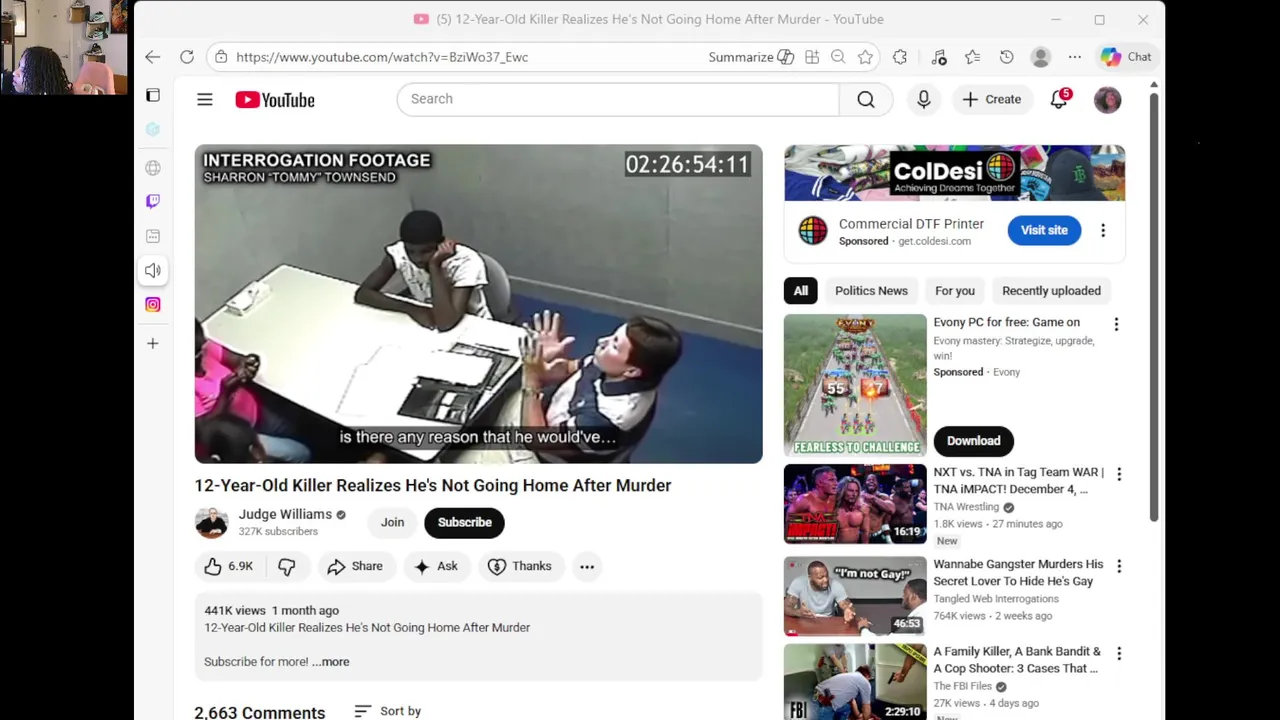Reload the page with the refresh icon
The image size is (1280, 720).
[x=187, y=57]
